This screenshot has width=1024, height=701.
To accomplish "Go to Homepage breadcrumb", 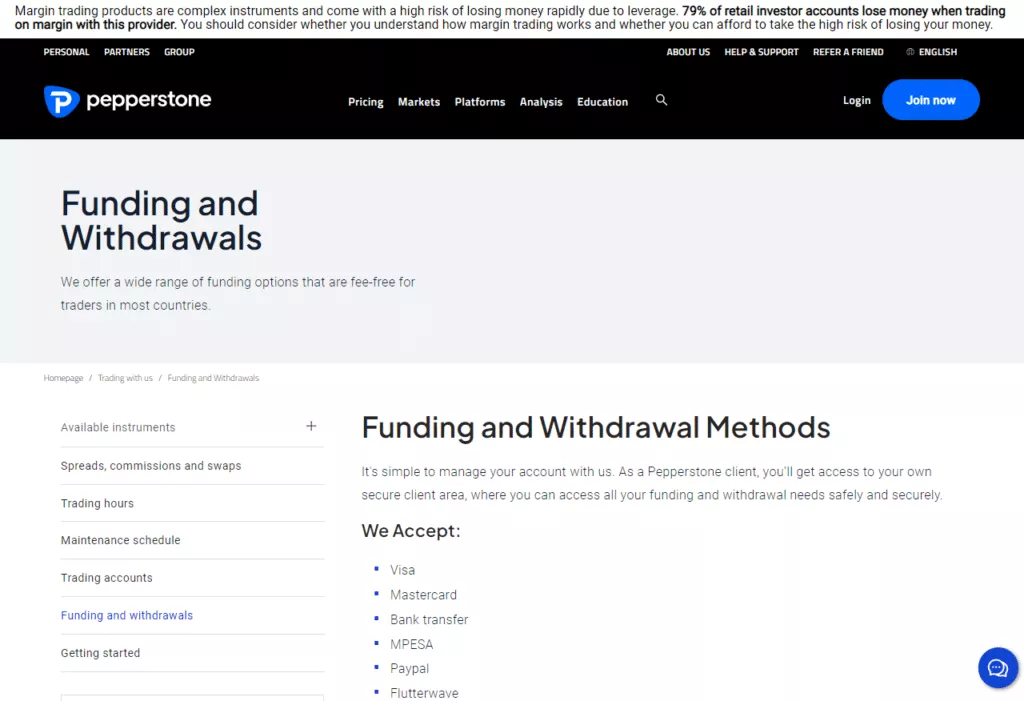I will coord(63,378).
